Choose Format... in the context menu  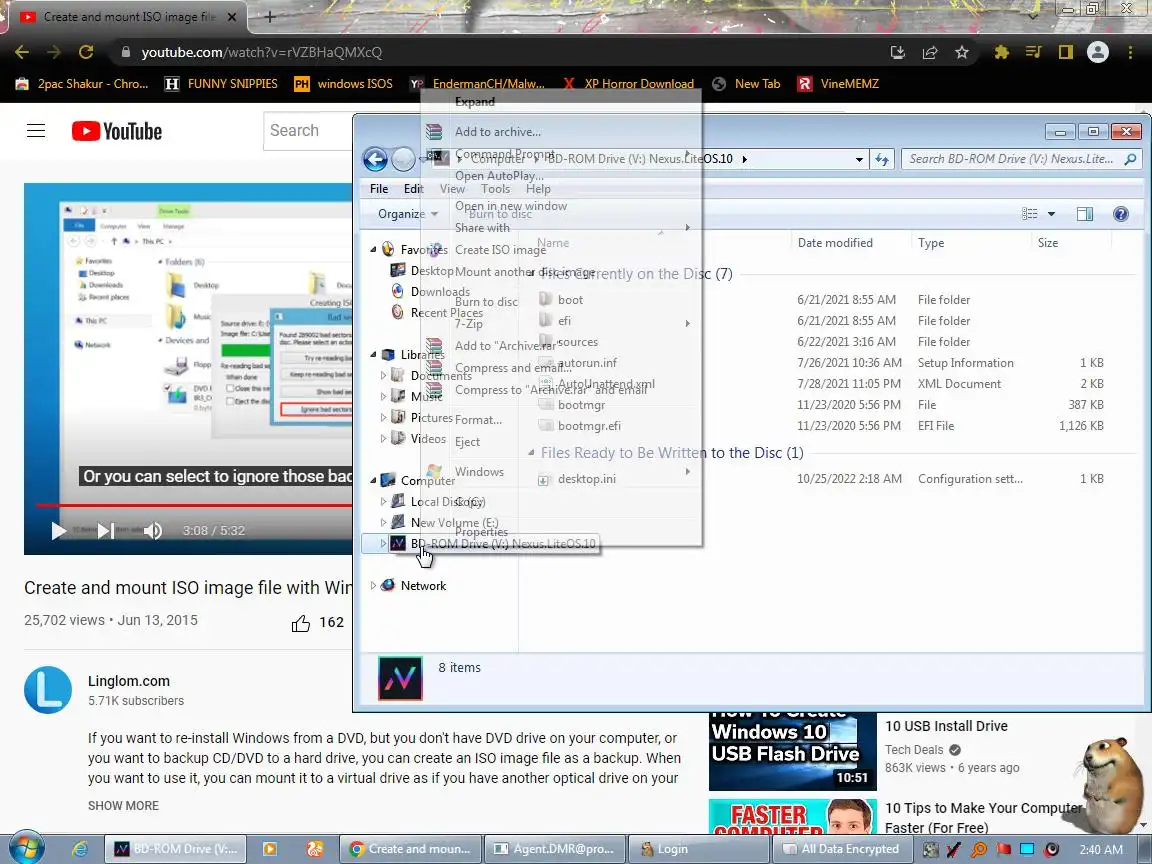pos(478,420)
